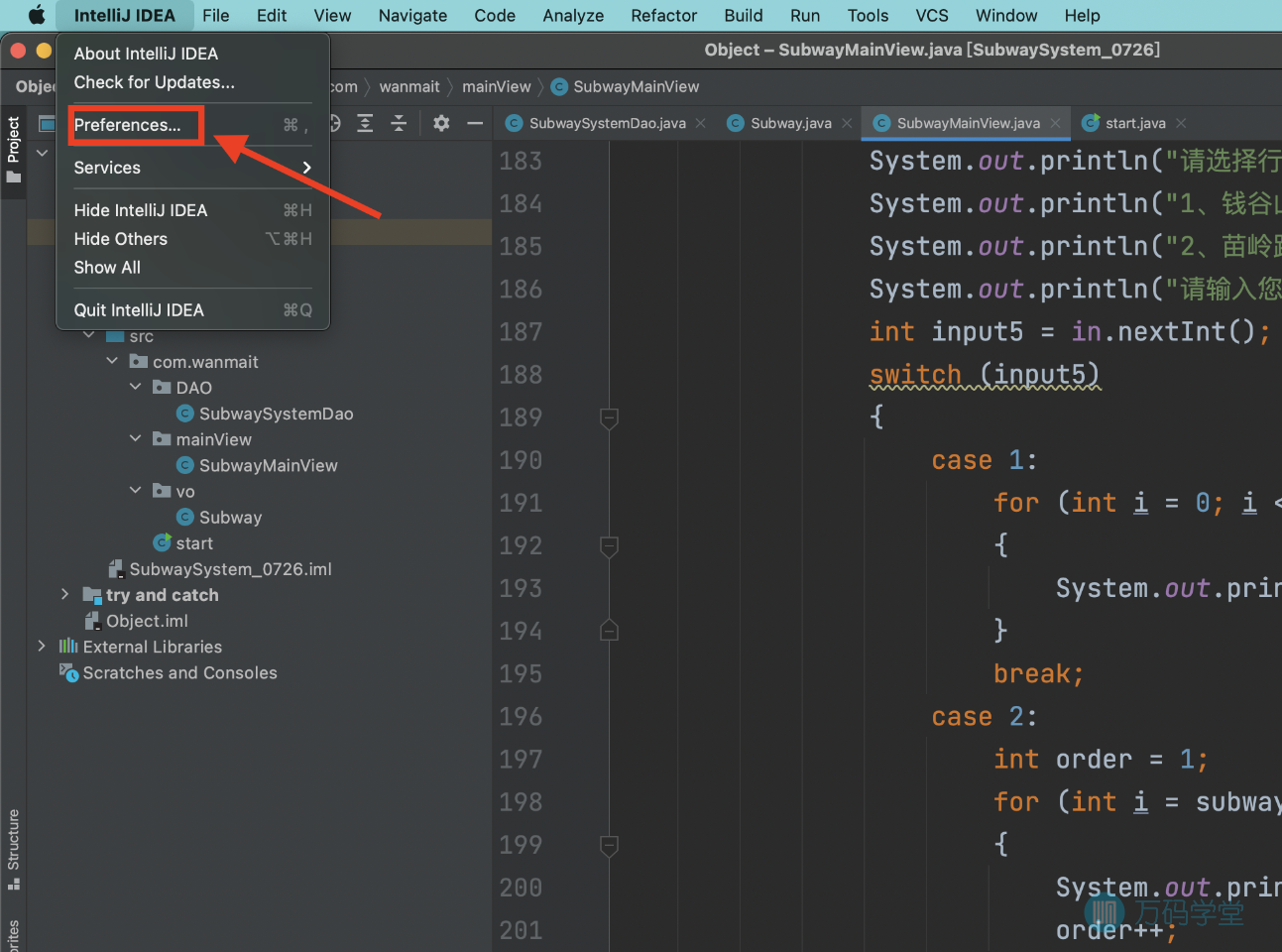Image resolution: width=1282 pixels, height=952 pixels.
Task: Click SubwayMainView breadcrumb in navigation bar
Action: [636, 86]
